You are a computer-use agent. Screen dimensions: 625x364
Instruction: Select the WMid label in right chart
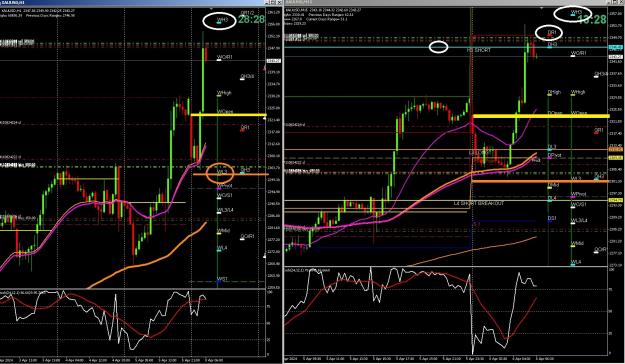(x=577, y=243)
